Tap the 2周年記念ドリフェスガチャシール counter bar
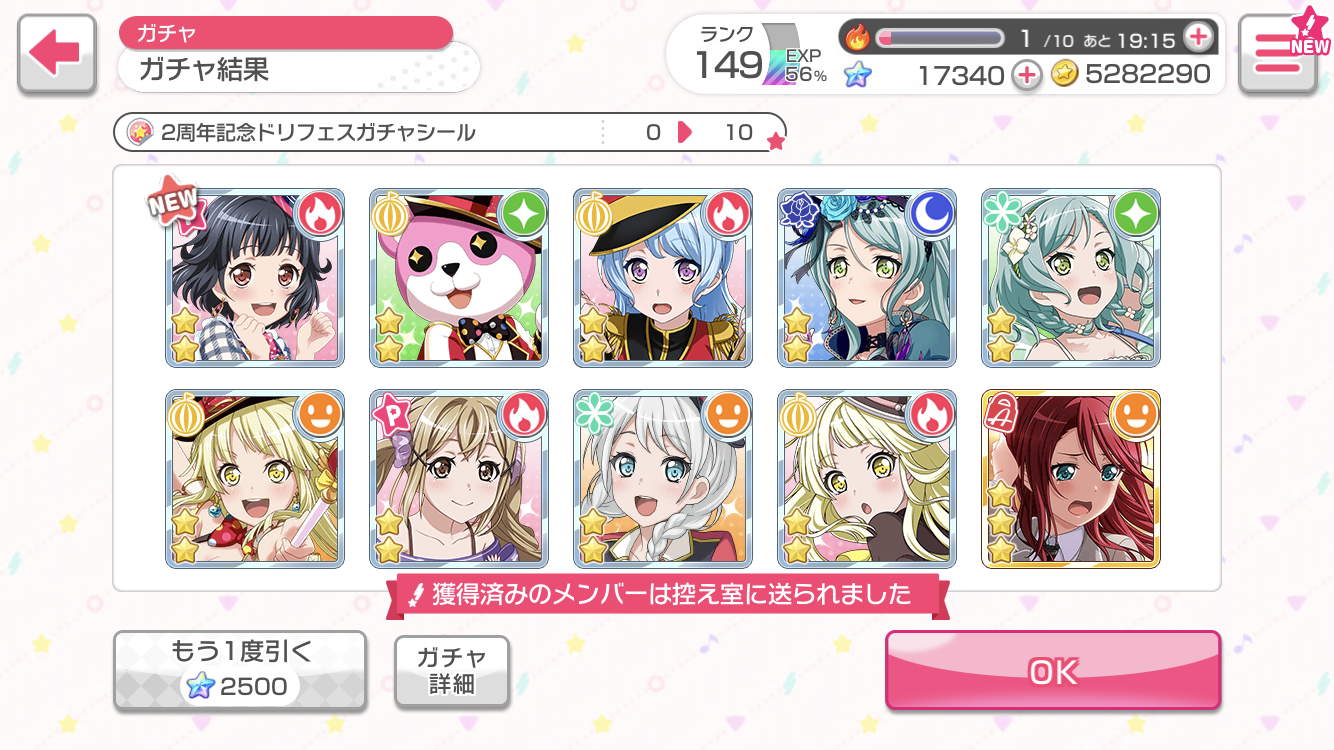The height and width of the screenshot is (750, 1334). pos(450,132)
